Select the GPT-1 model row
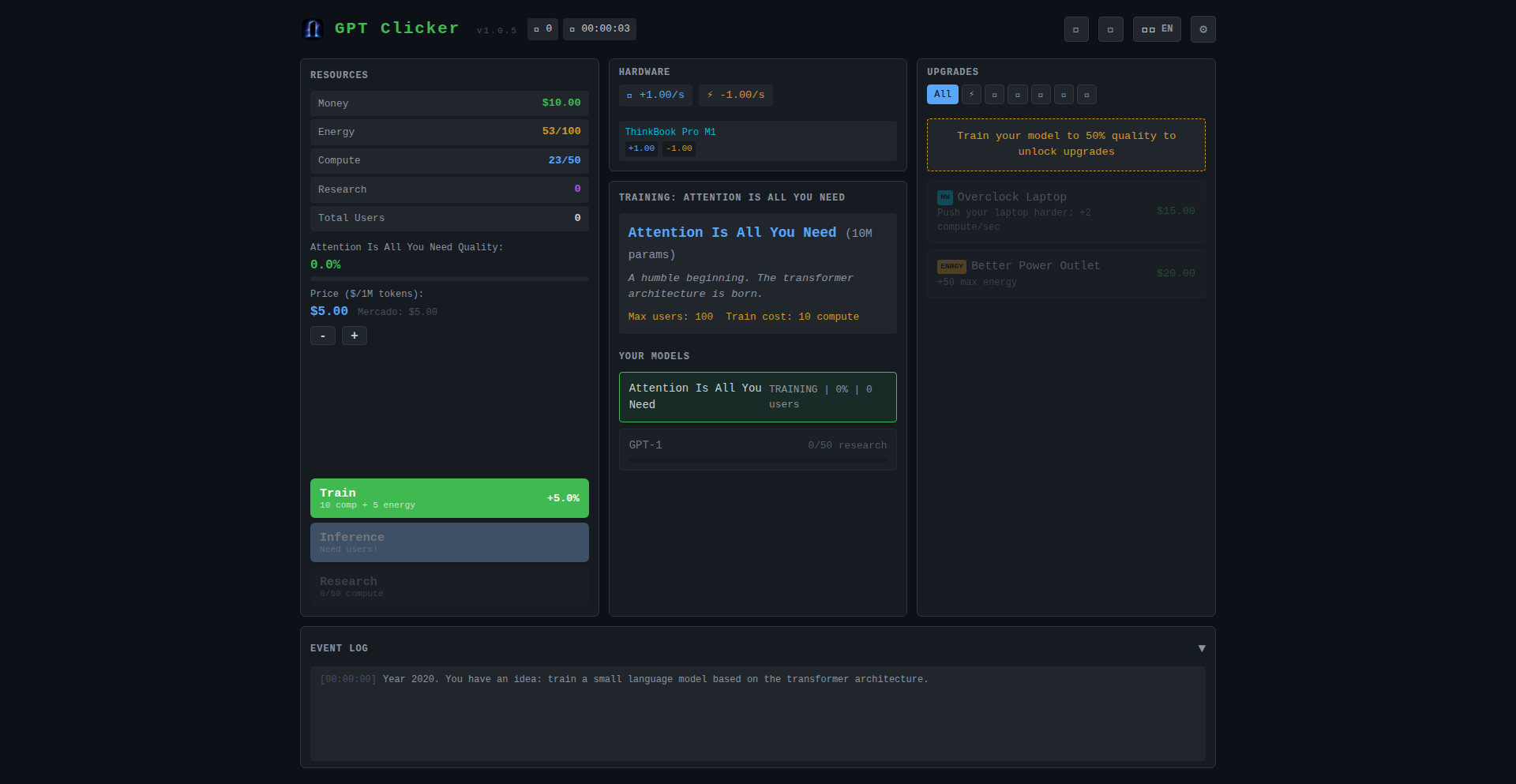The image size is (1516, 784). (757, 449)
